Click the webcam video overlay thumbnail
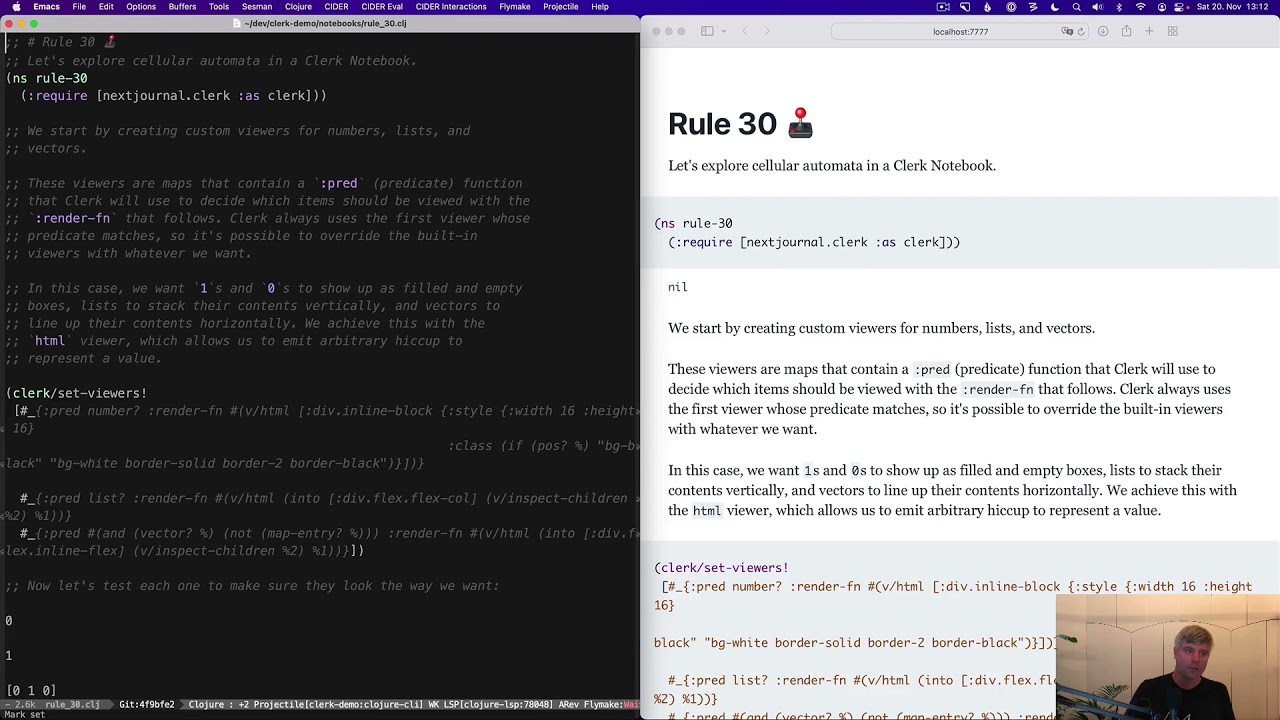Image resolution: width=1280 pixels, height=720 pixels. click(x=1167, y=657)
